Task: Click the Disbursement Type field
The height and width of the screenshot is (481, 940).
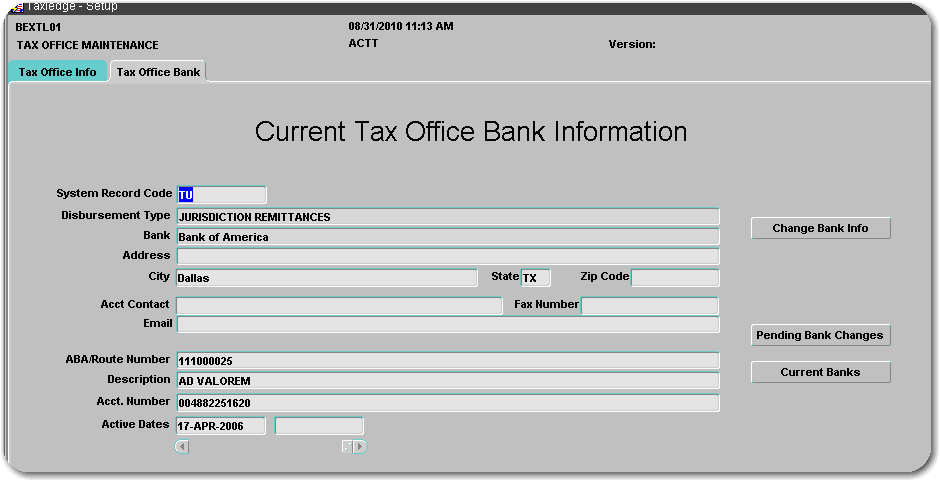Action: [447, 217]
